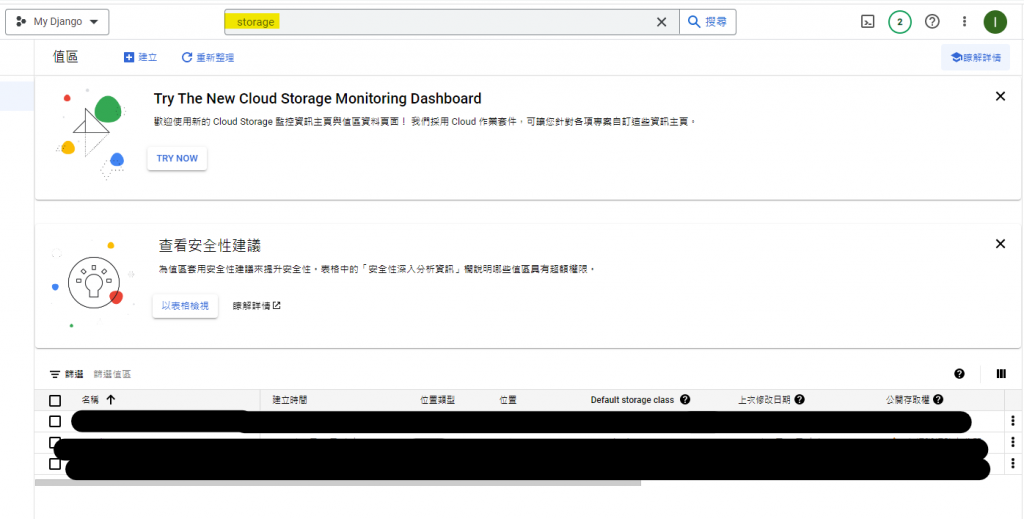1024x519 pixels.
Task: Click the 搜尋 search button
Action: point(708,22)
